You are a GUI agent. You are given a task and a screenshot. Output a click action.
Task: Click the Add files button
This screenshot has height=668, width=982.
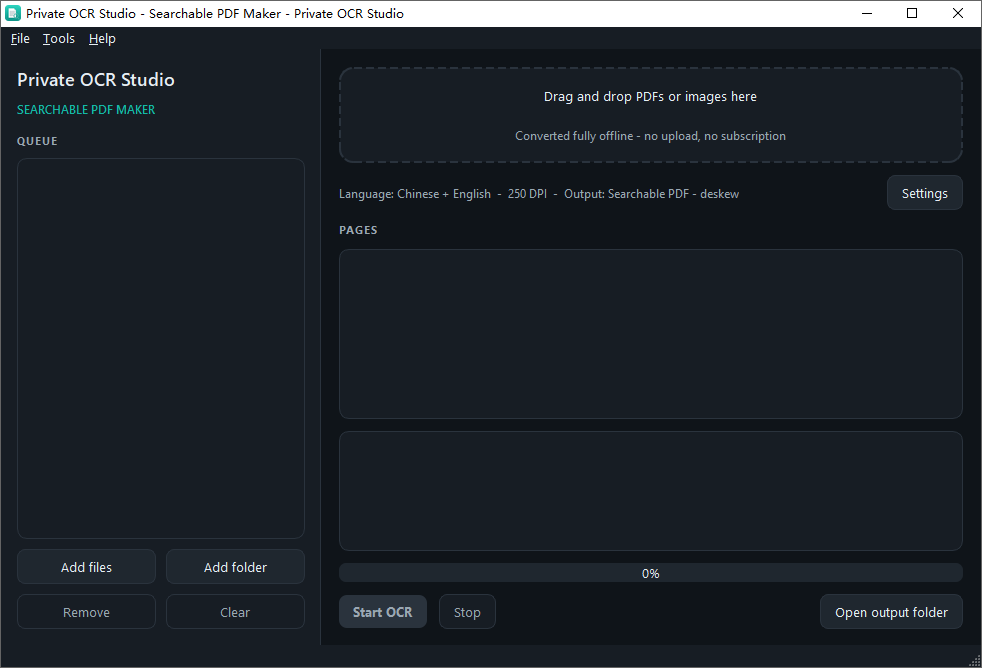(86, 567)
